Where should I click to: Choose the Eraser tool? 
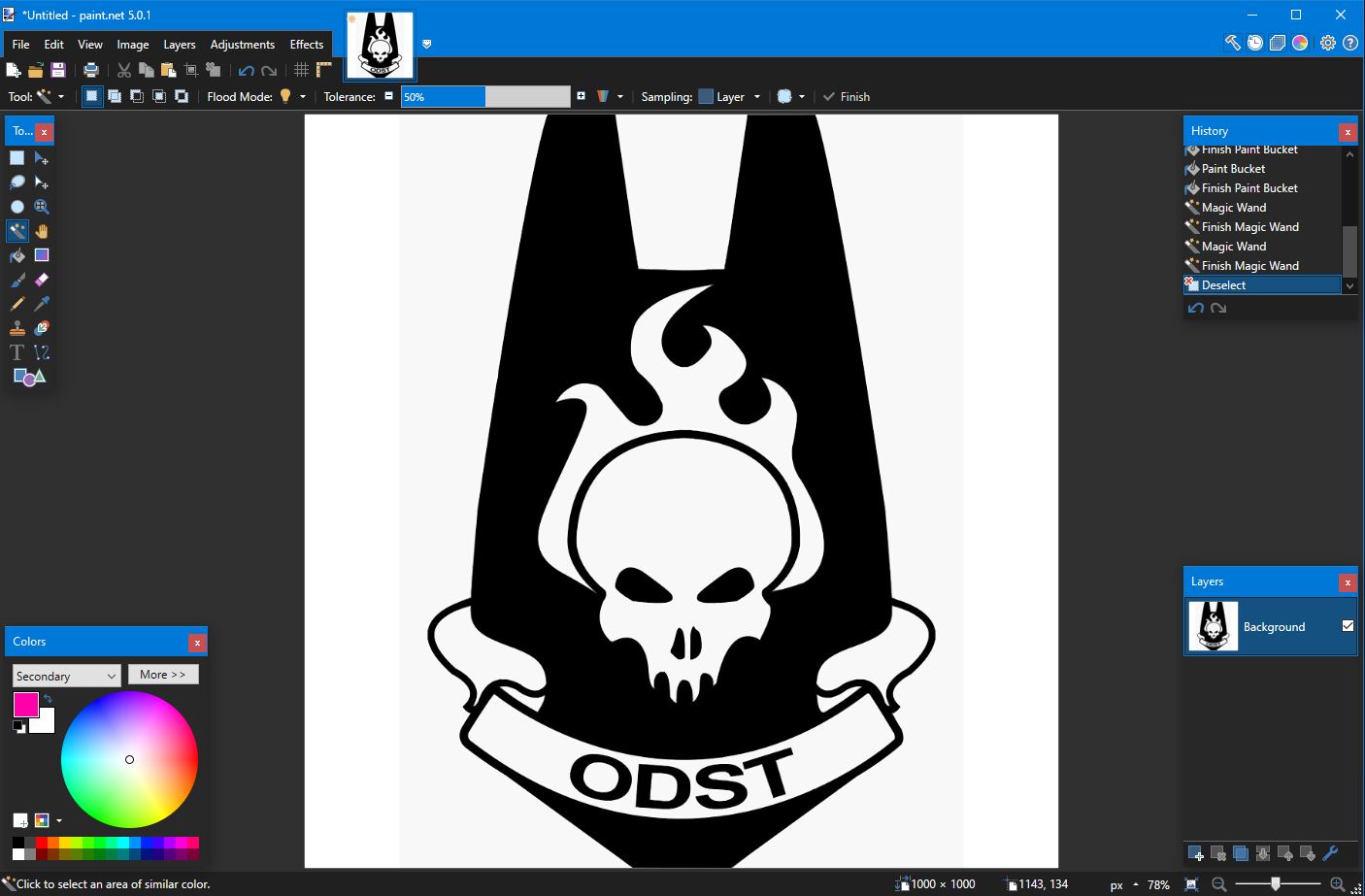(42, 280)
